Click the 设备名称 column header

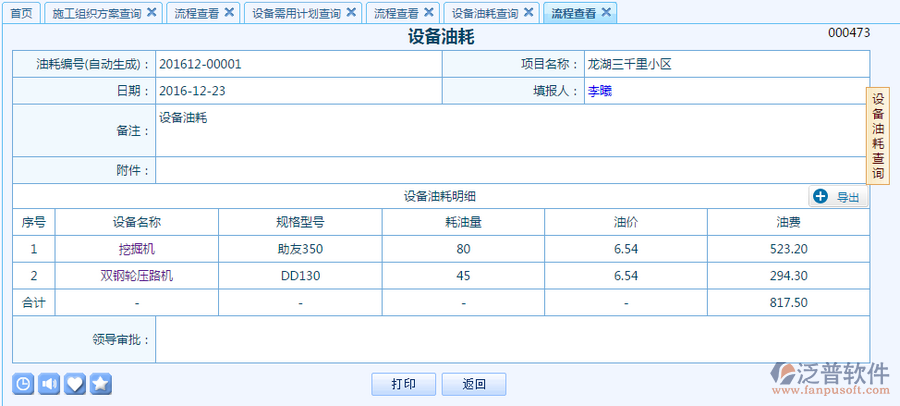click(x=137, y=222)
